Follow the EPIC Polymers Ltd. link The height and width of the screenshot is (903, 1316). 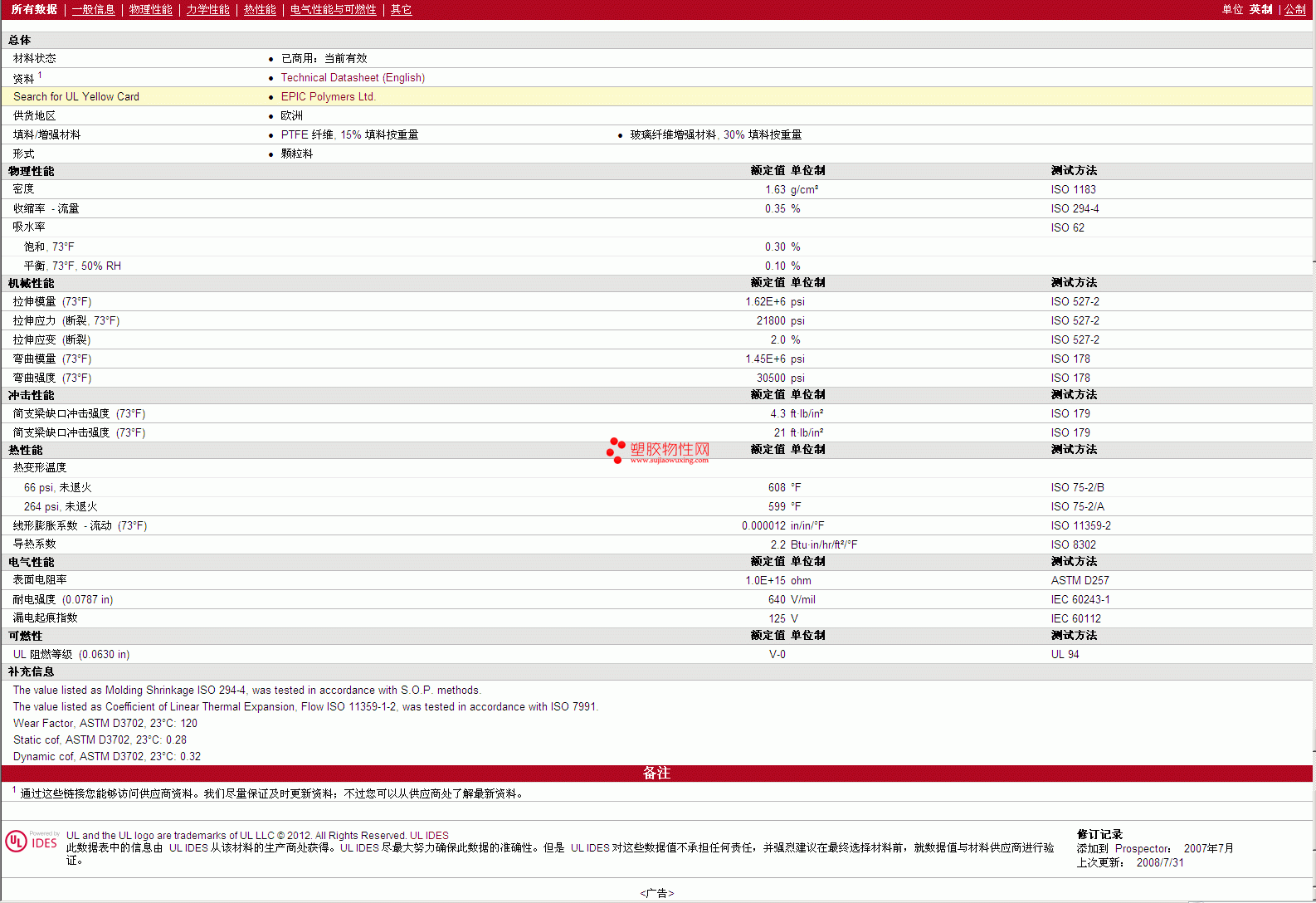coord(328,97)
